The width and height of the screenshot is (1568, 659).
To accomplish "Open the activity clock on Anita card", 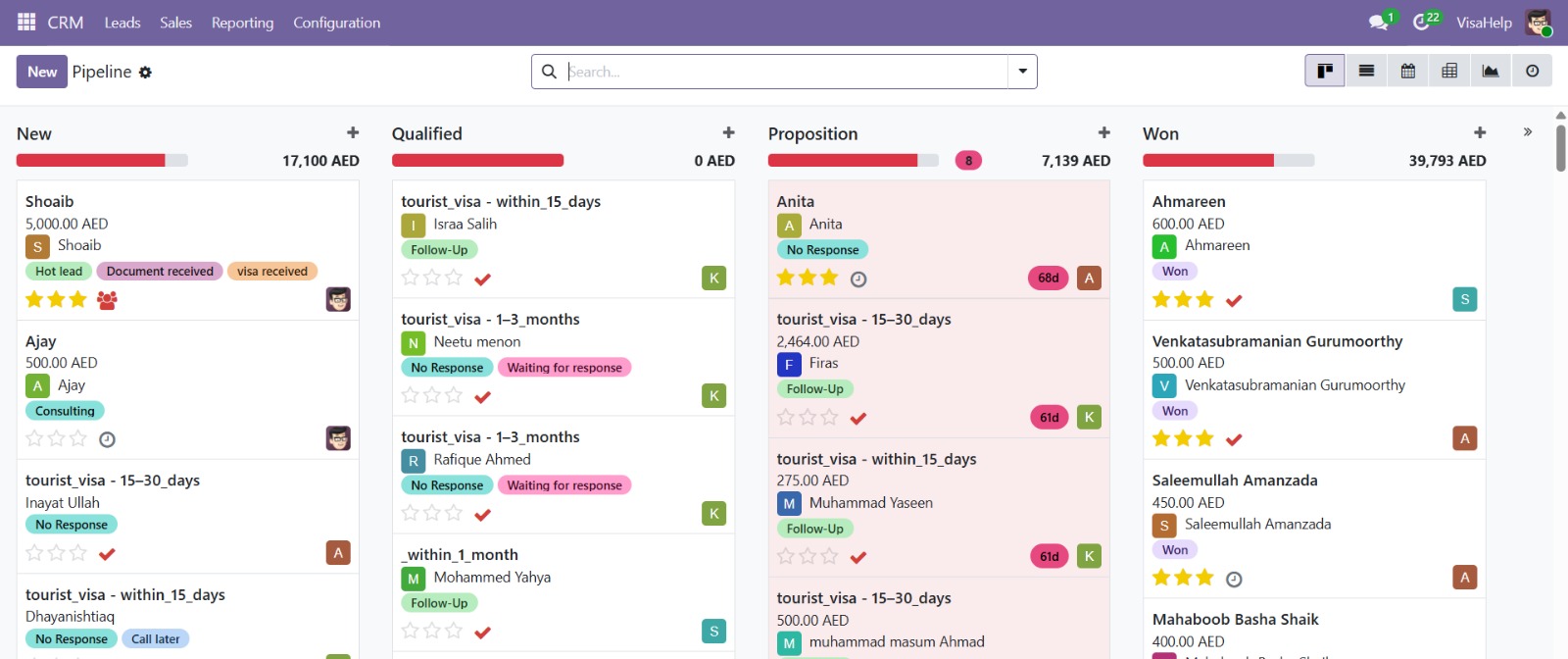I will tap(858, 279).
